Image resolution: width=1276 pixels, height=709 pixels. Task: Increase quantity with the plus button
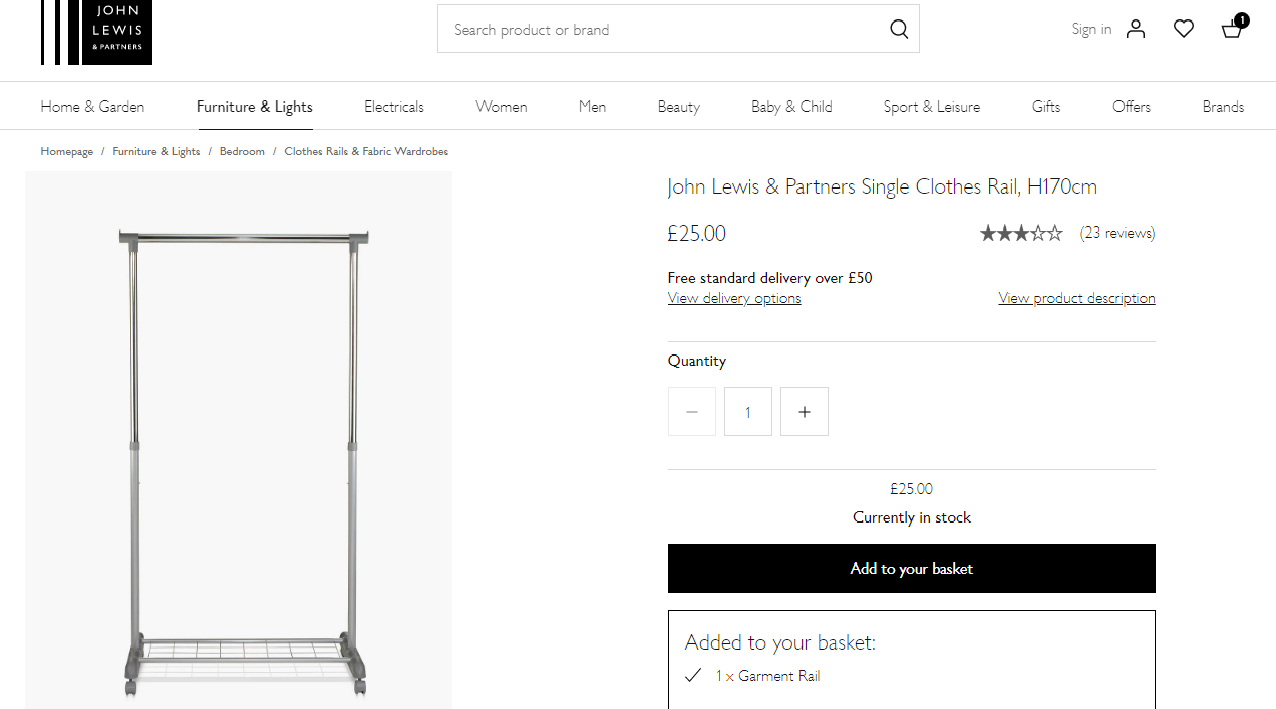(804, 412)
